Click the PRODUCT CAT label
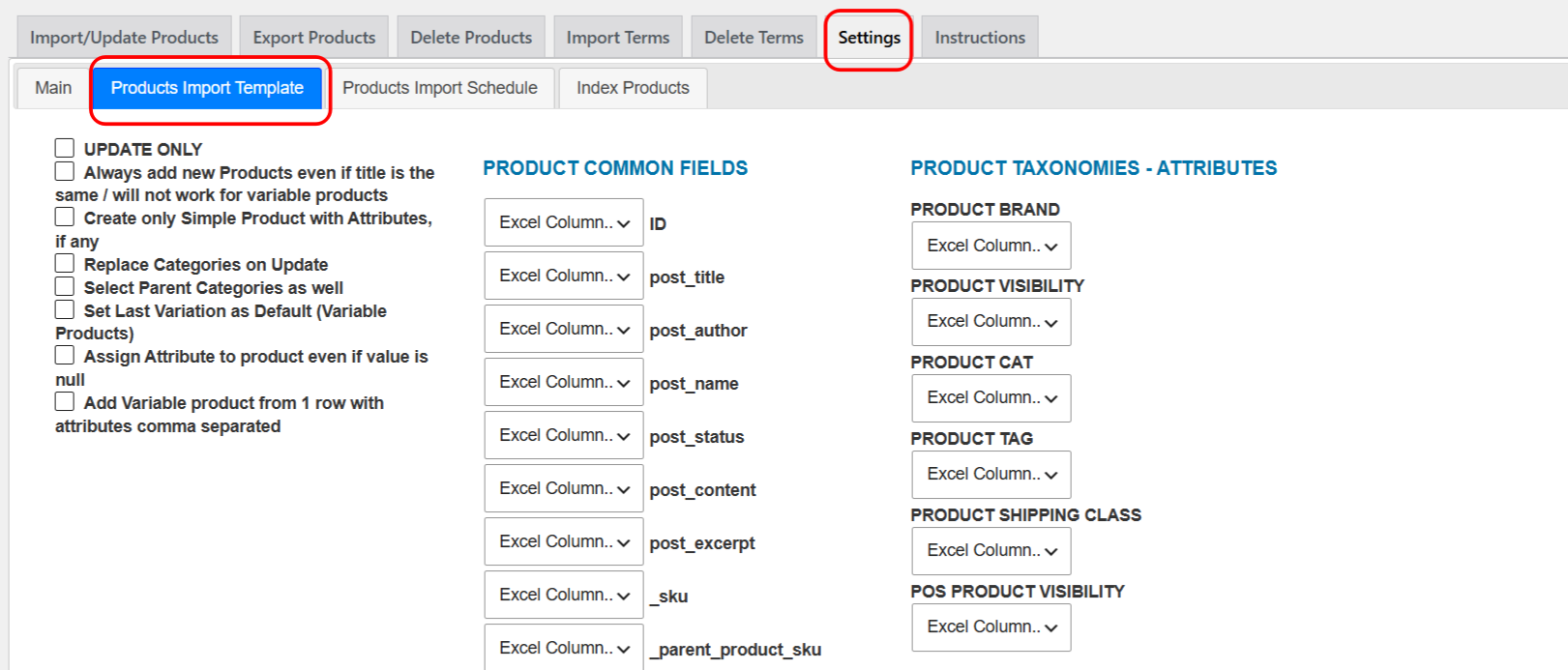 point(971,363)
